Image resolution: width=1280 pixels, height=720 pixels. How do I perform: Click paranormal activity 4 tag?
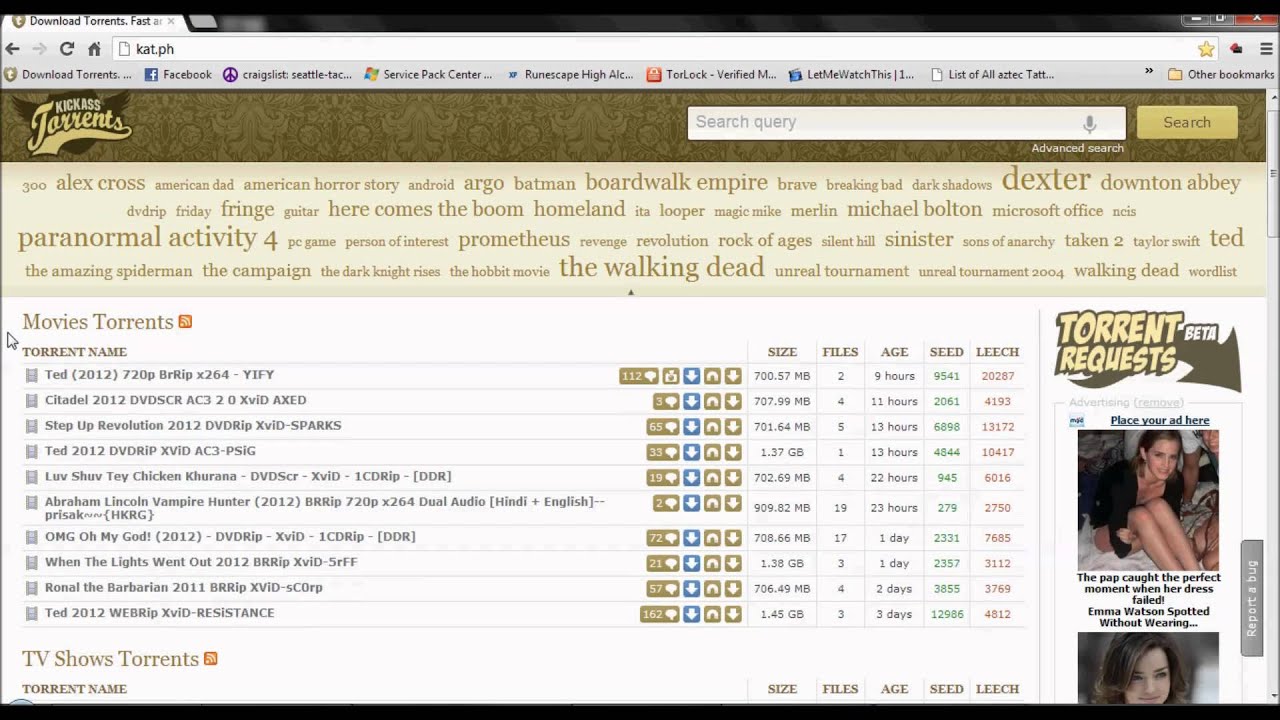click(147, 237)
